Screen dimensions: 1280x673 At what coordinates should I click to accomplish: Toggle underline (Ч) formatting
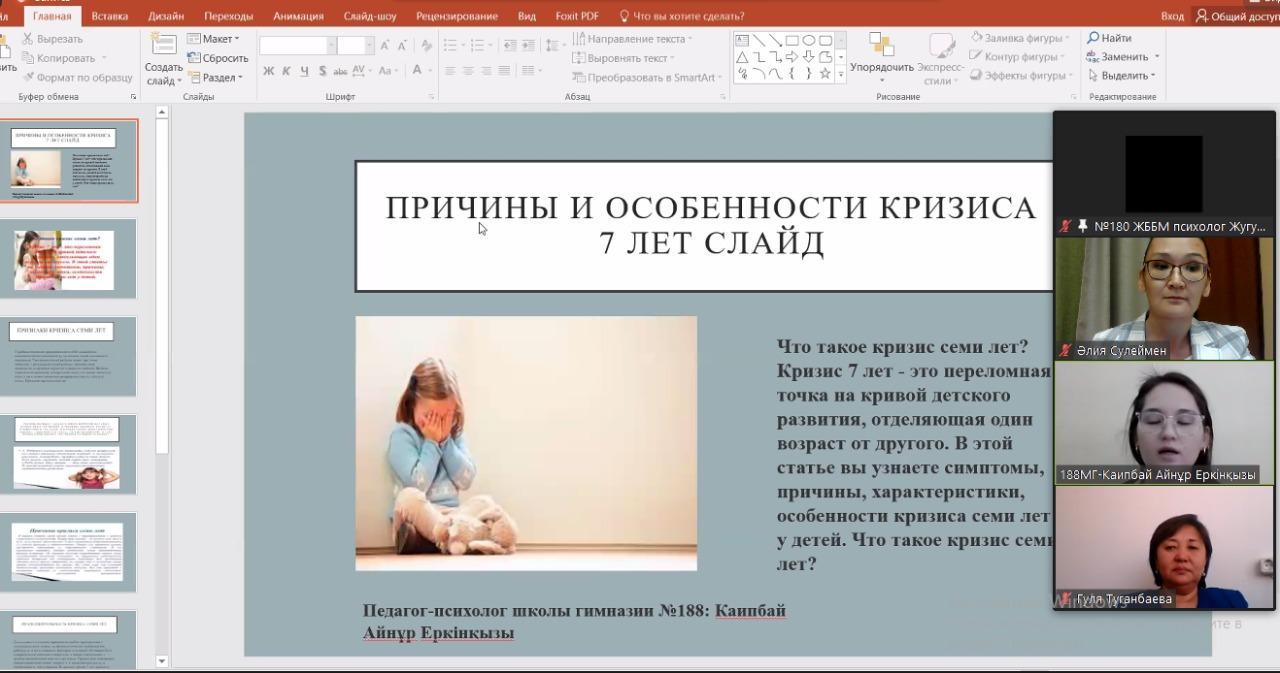[304, 71]
